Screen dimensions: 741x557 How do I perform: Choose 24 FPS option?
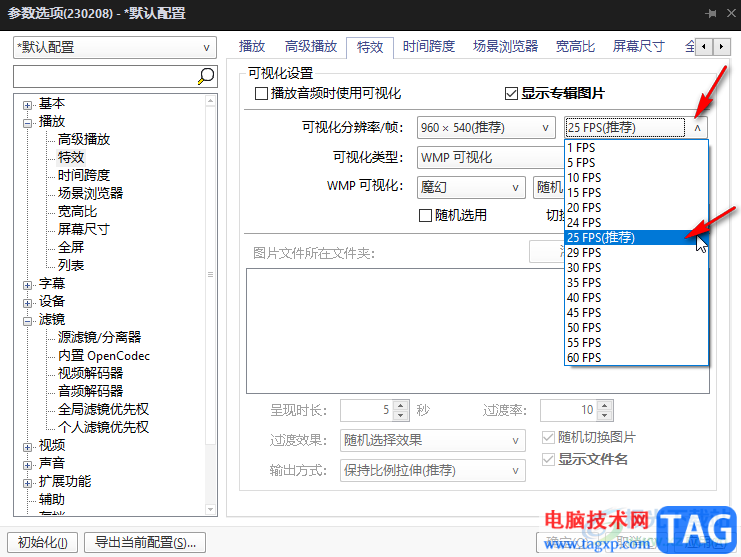pyautogui.click(x=636, y=223)
